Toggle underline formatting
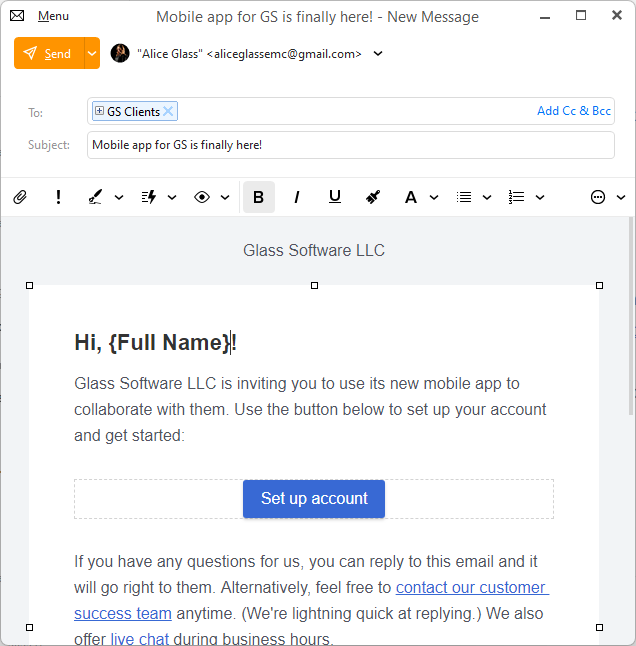This screenshot has width=636, height=646. (335, 197)
